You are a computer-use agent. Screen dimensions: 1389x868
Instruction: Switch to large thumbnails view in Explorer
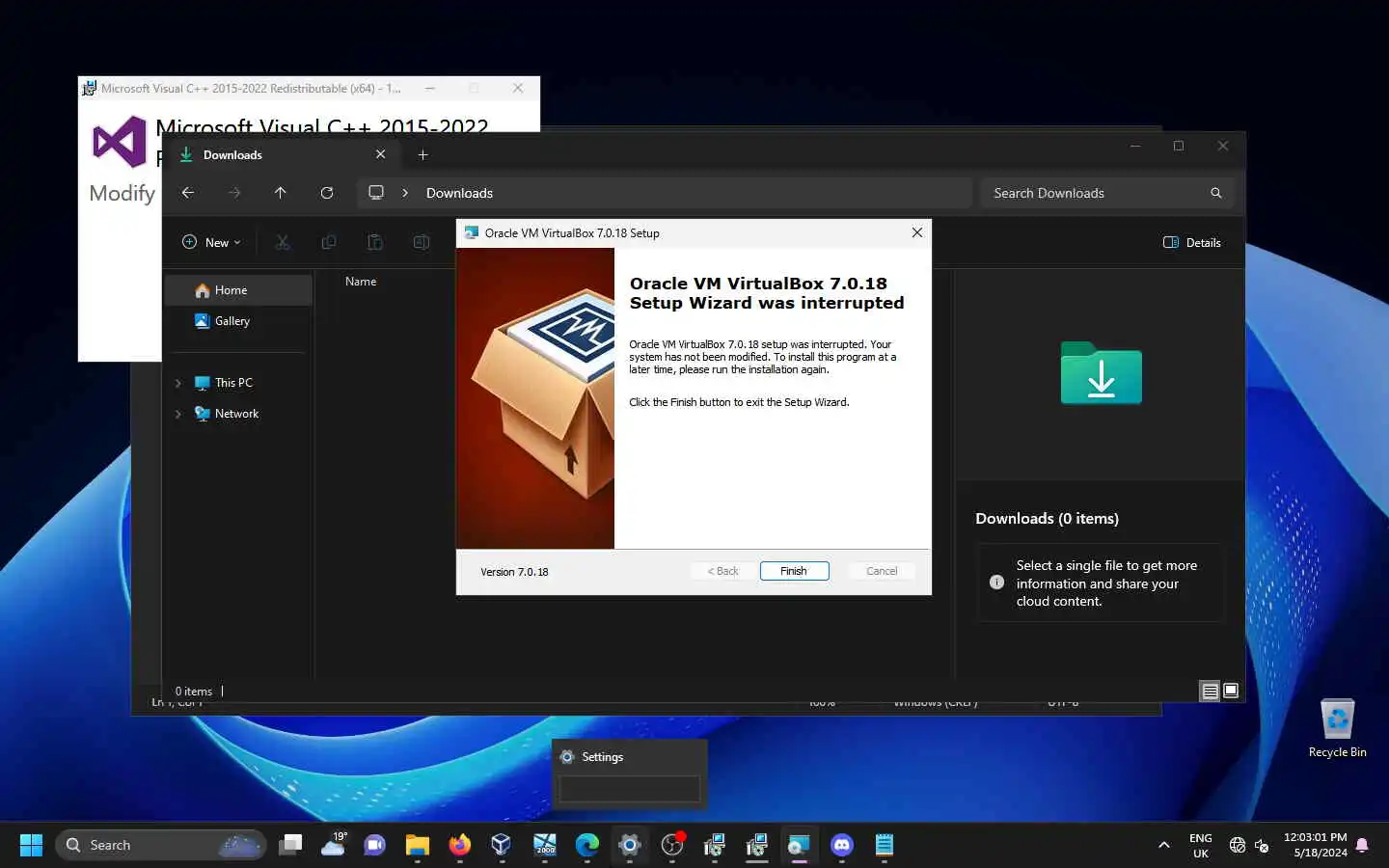tap(1231, 691)
